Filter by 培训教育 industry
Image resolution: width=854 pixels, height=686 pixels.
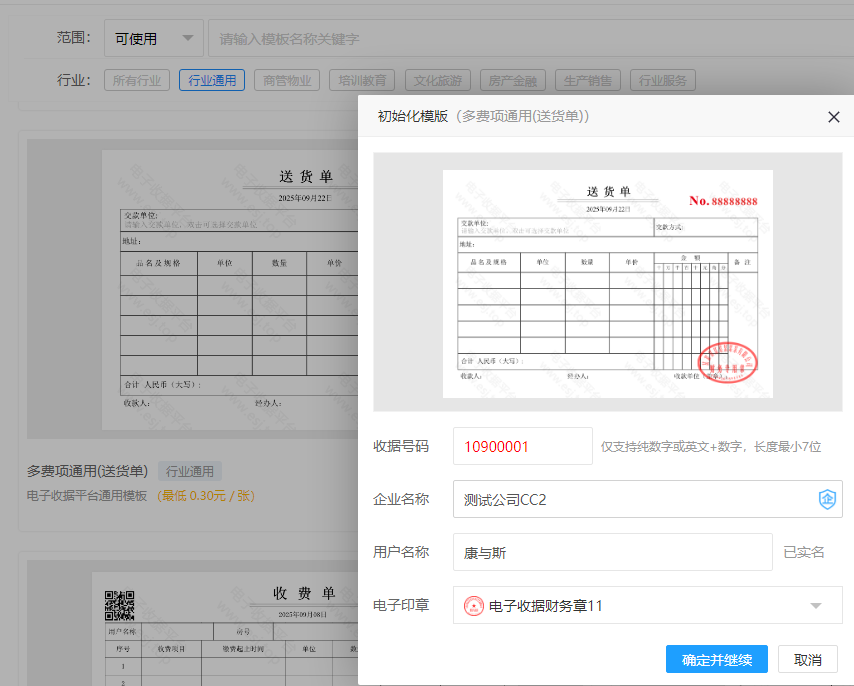tap(362, 81)
